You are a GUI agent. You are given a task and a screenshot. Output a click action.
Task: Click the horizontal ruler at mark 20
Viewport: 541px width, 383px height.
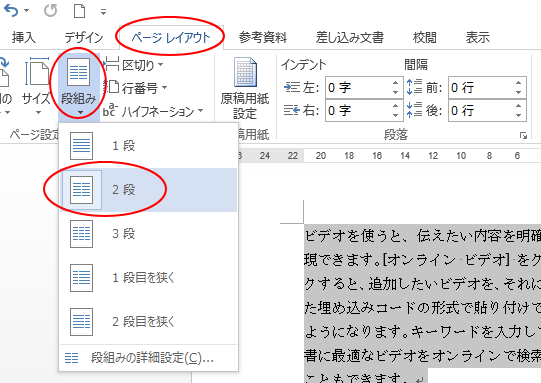pos(321,156)
